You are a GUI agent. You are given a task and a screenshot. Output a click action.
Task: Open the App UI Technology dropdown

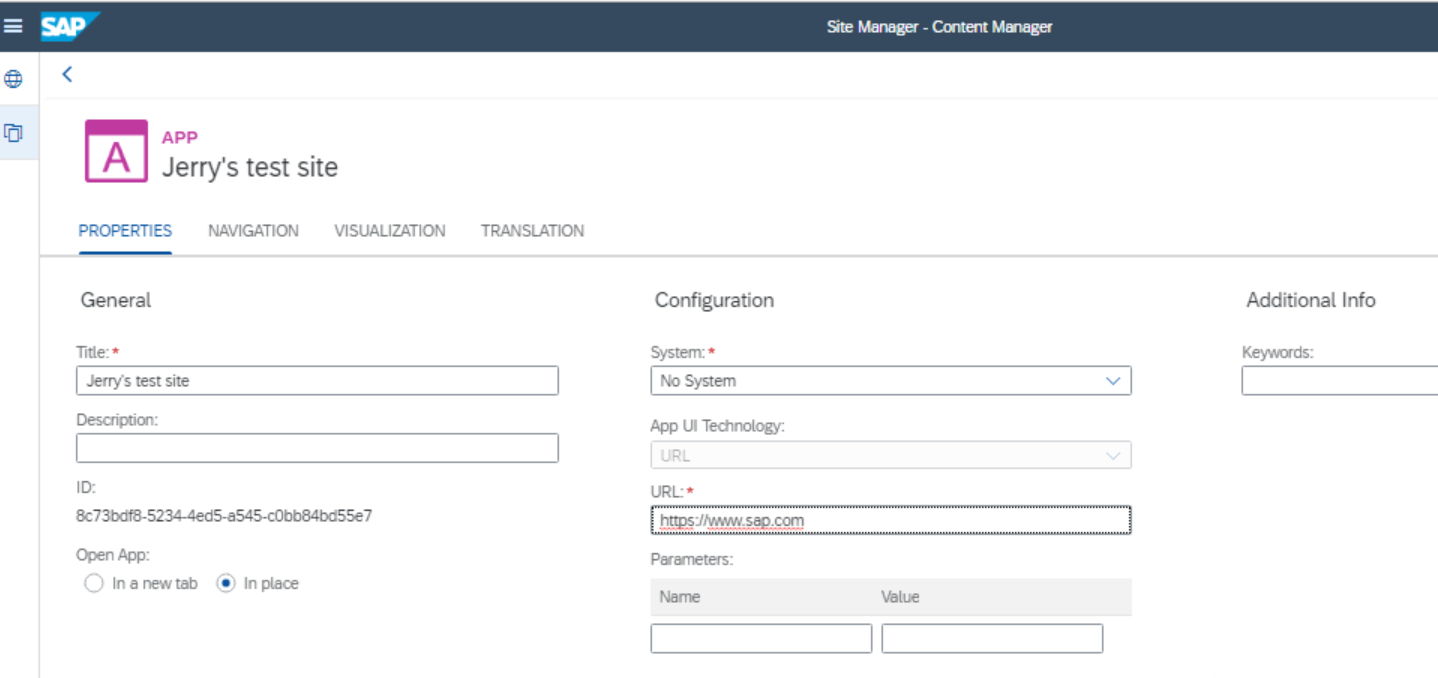pos(891,455)
